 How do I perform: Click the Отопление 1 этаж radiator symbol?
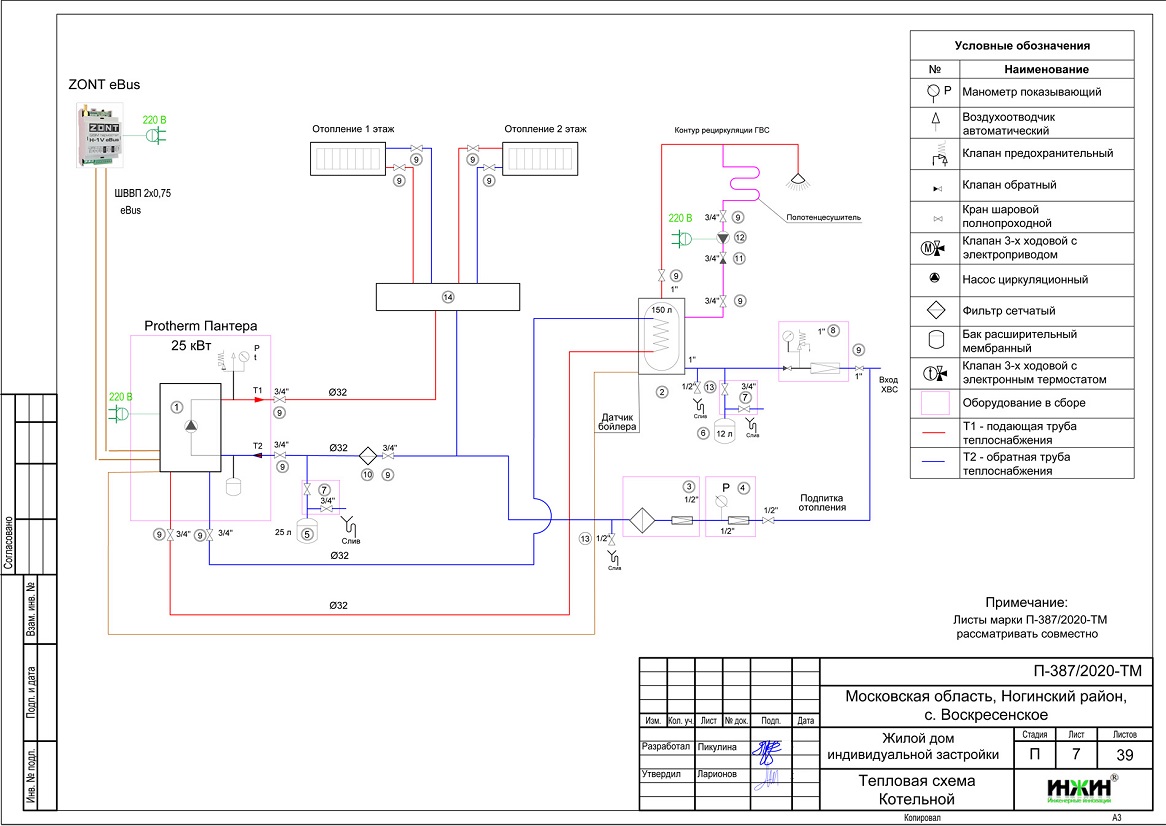pyautogui.click(x=343, y=159)
